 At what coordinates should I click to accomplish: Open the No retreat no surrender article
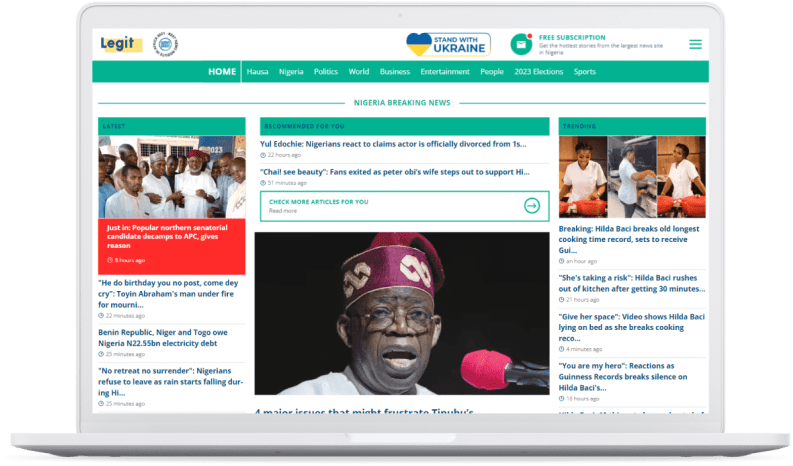click(x=170, y=382)
